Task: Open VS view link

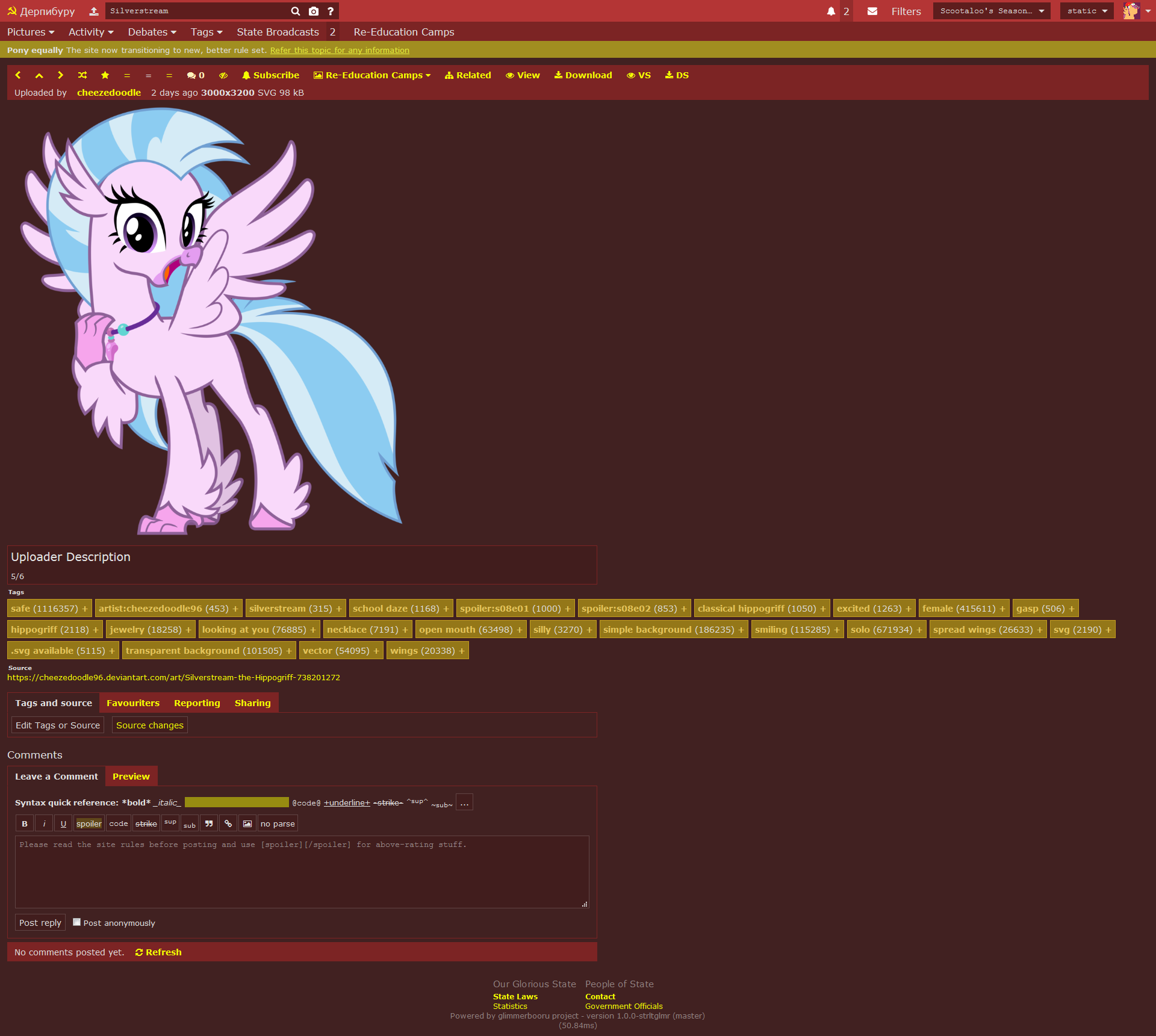Action: [x=639, y=75]
